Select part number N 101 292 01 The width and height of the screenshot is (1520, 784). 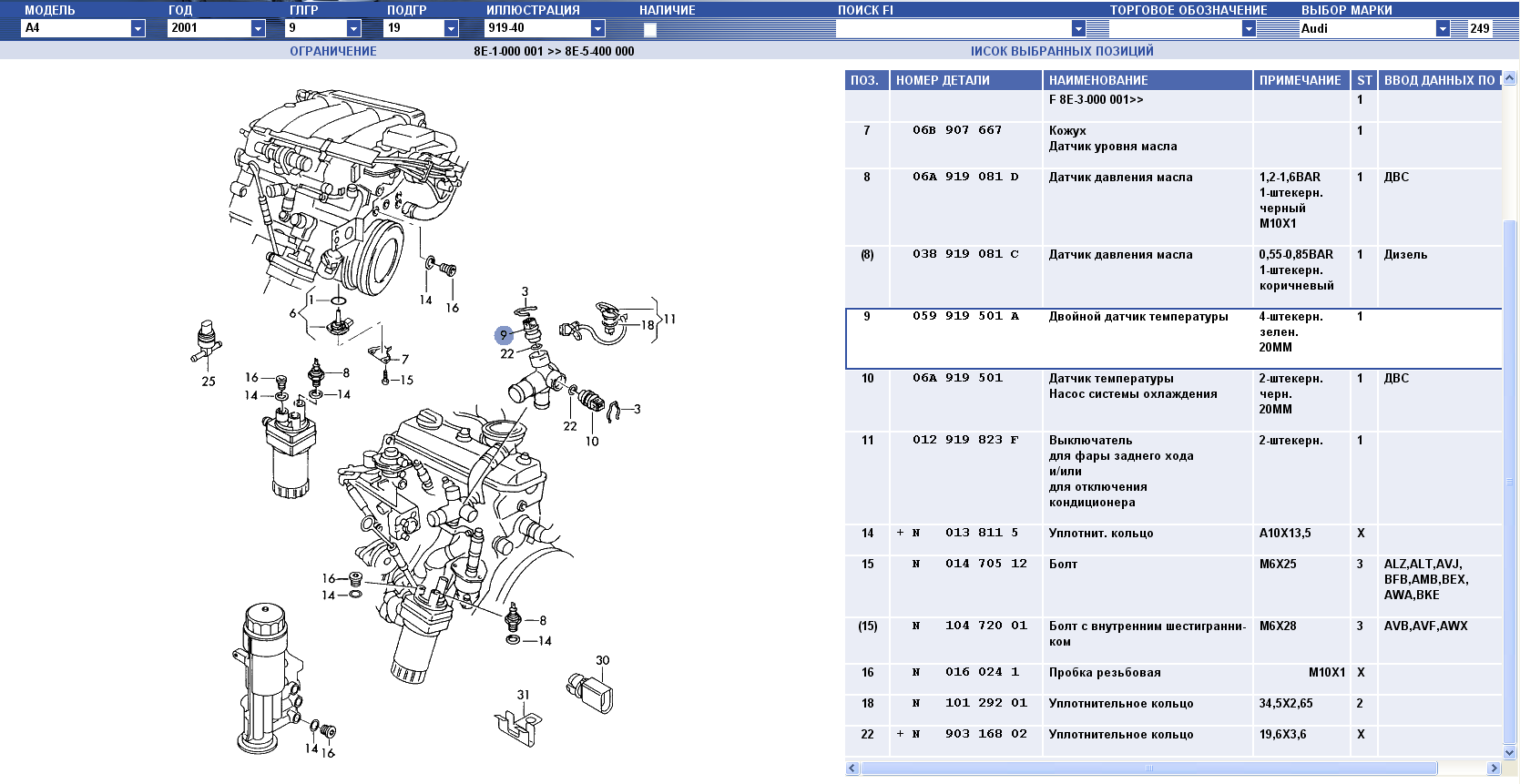tap(970, 703)
